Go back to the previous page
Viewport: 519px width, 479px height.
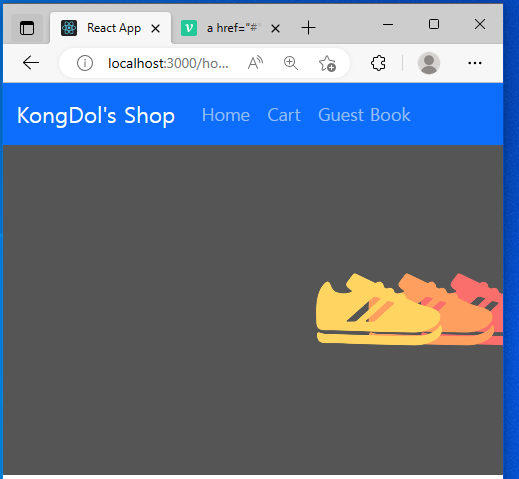31,63
